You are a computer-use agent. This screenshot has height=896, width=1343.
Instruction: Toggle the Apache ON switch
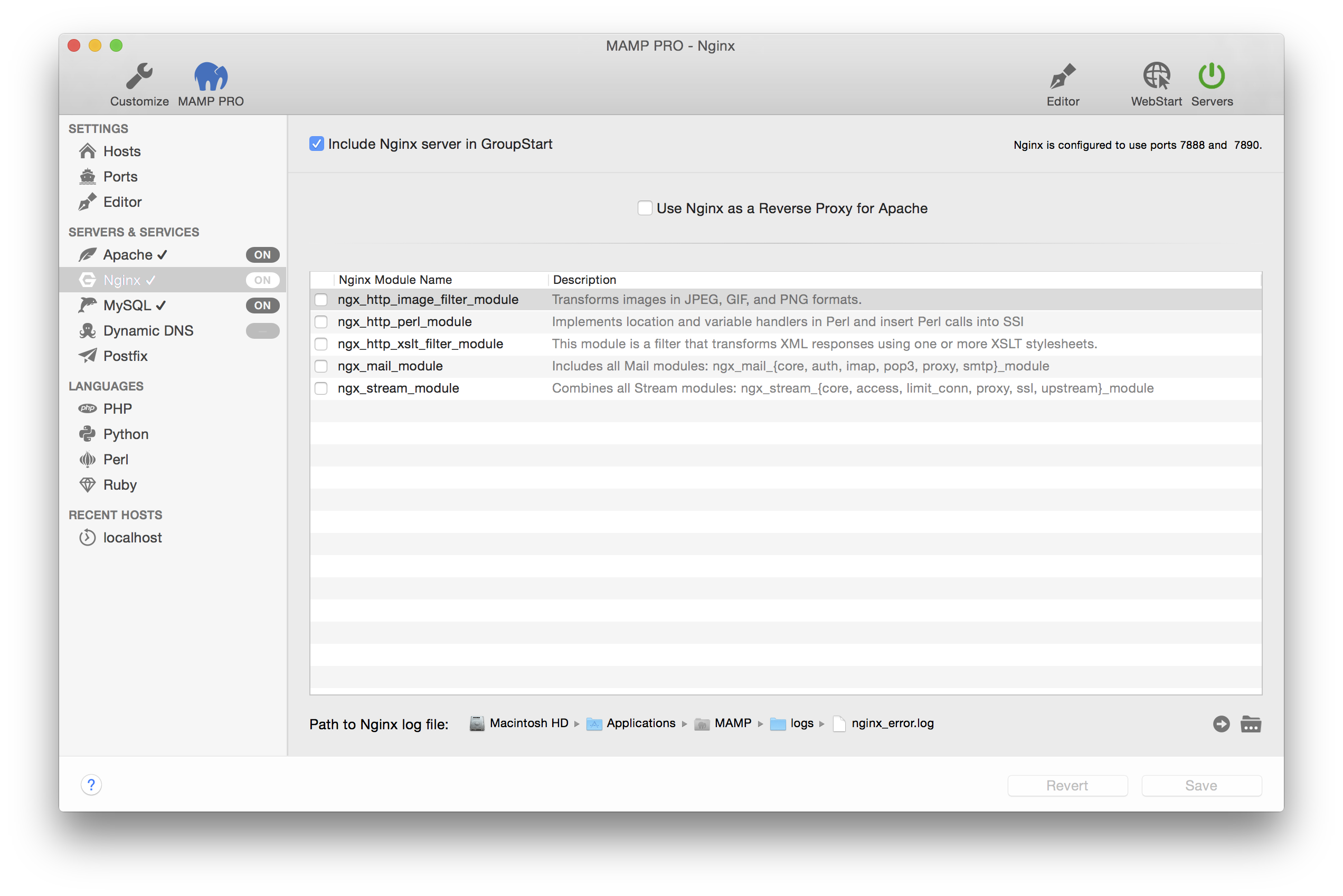(262, 255)
